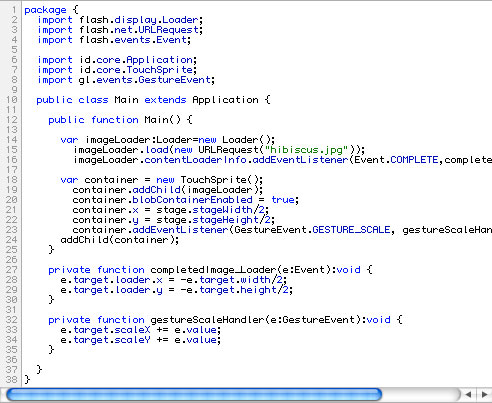The width and height of the screenshot is (492, 403).
Task: Click line number 27 in gutter
Action: click(11, 270)
